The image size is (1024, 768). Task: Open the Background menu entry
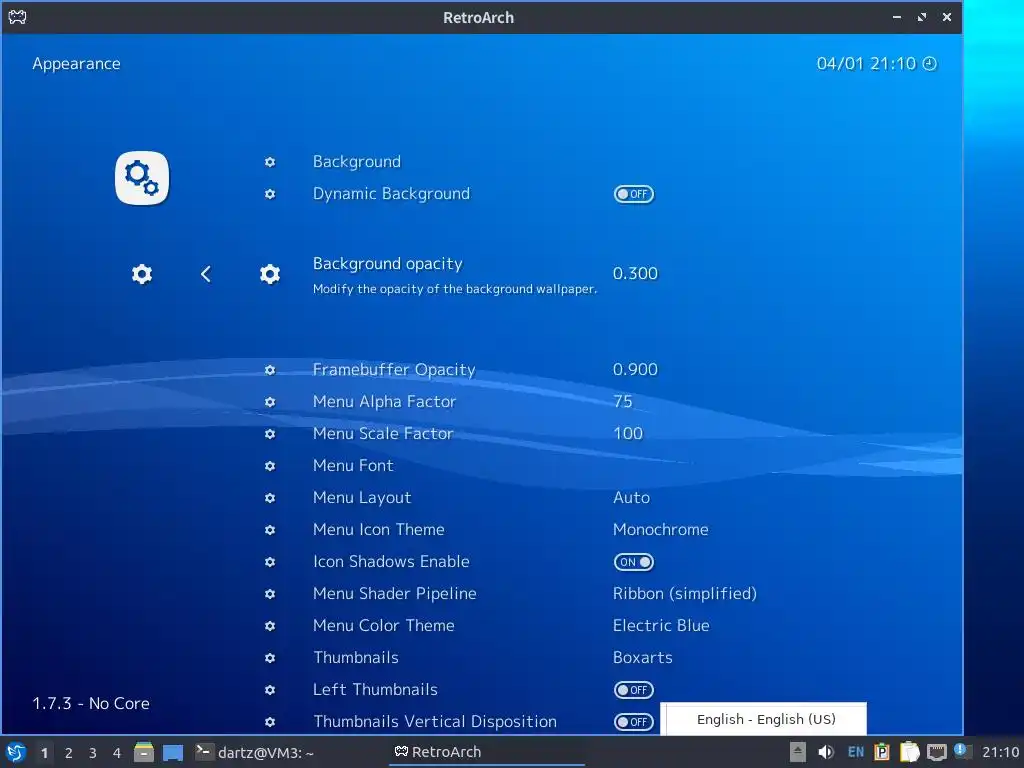point(357,162)
